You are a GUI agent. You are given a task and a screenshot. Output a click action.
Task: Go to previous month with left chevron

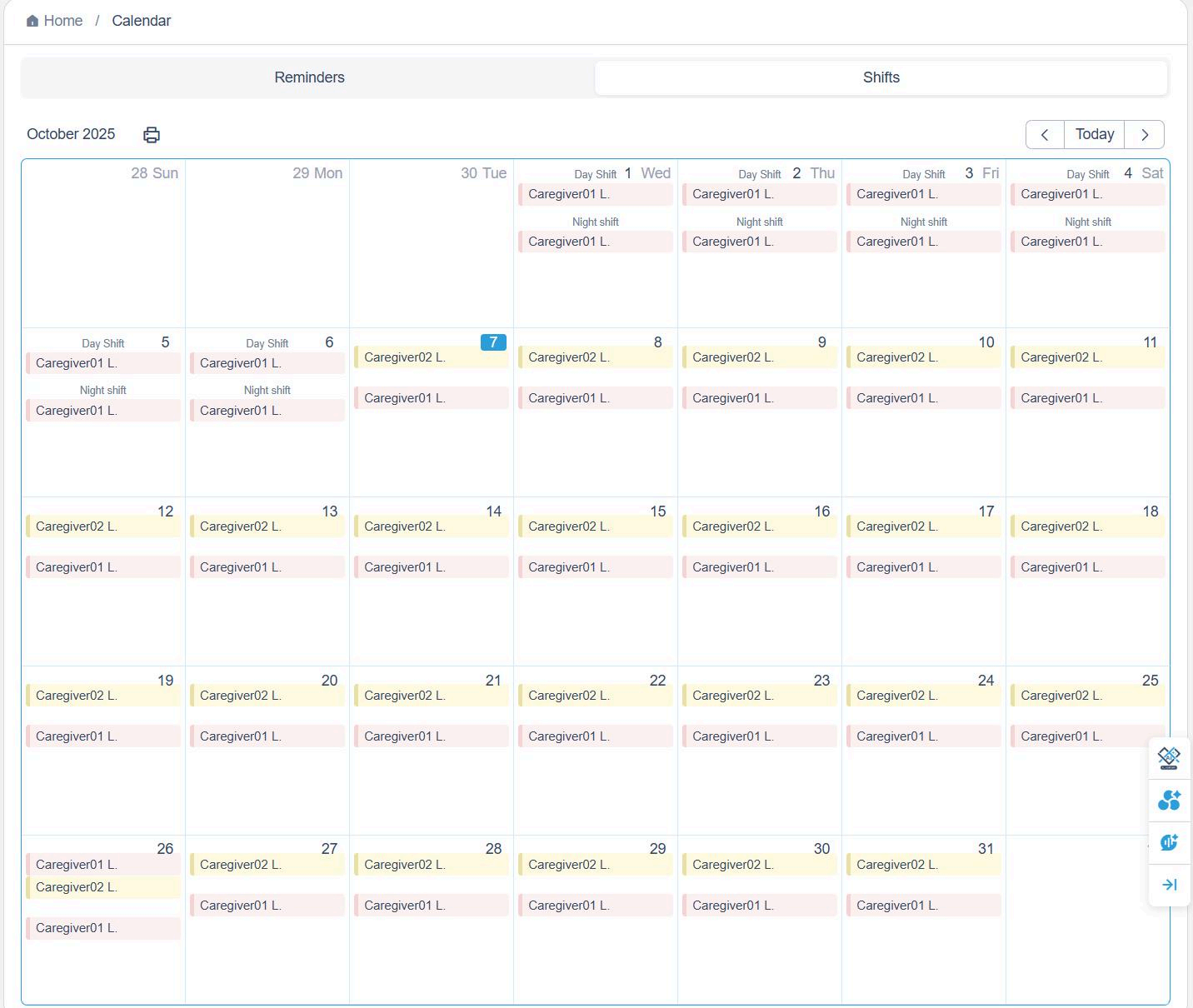pyautogui.click(x=1045, y=135)
